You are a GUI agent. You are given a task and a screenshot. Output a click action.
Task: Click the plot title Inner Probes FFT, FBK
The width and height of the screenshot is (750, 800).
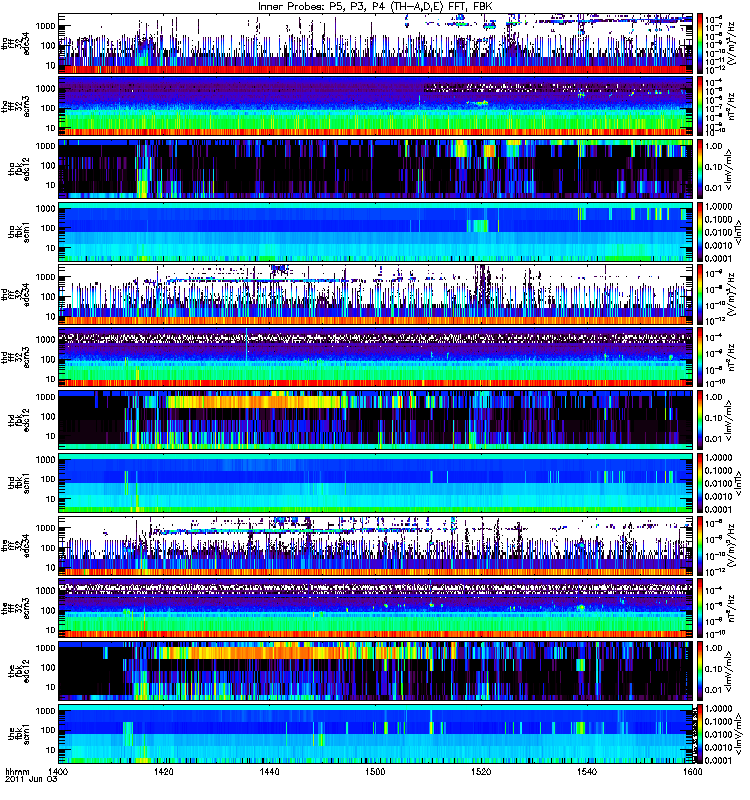point(375,6)
